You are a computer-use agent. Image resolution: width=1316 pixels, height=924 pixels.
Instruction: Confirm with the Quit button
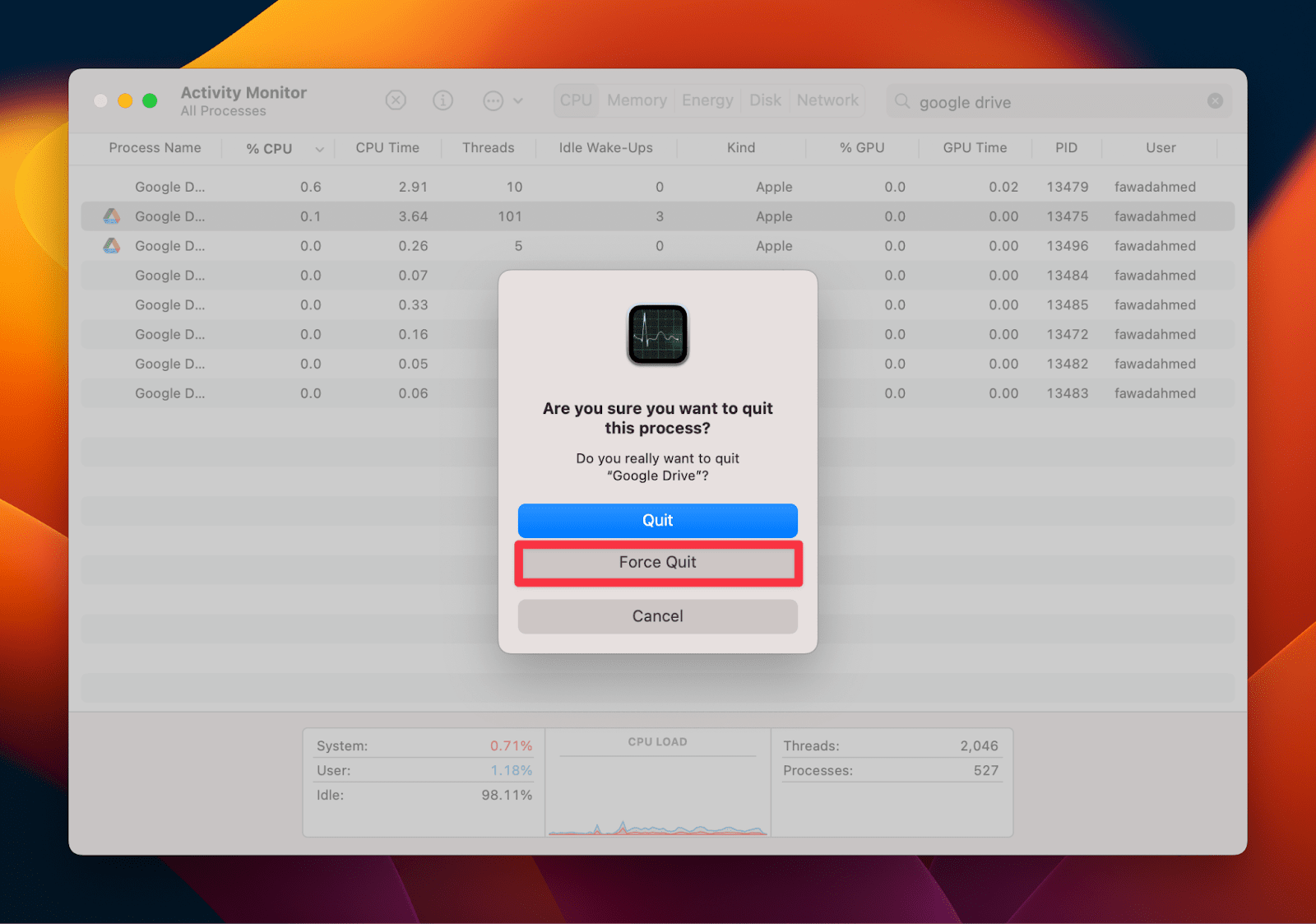(x=657, y=520)
